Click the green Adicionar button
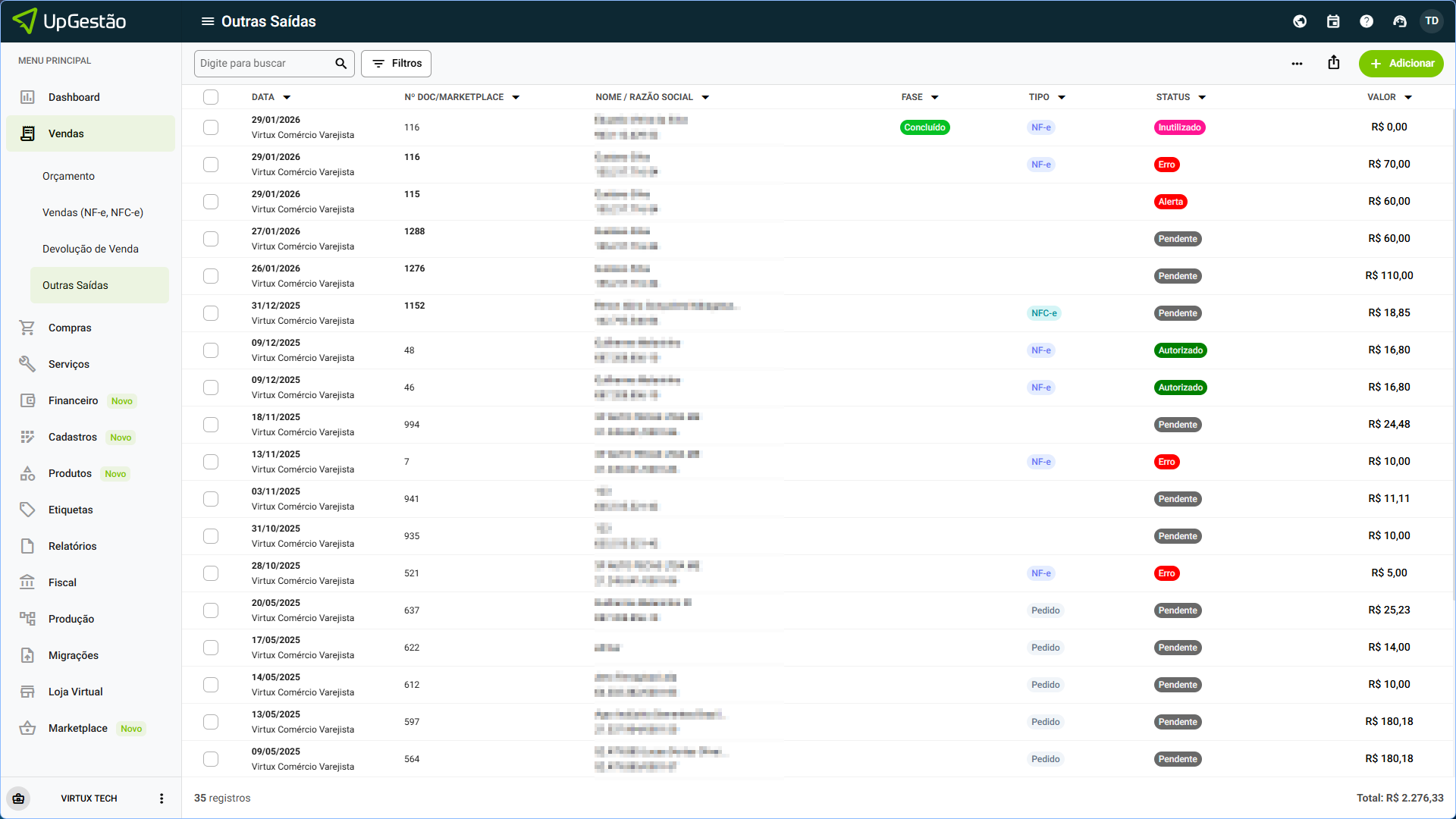Screen dimensions: 1456x819 click(x=1401, y=64)
